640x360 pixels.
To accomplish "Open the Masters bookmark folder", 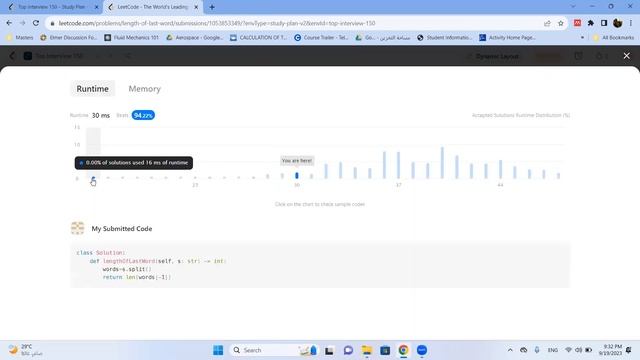I will [x=20, y=38].
